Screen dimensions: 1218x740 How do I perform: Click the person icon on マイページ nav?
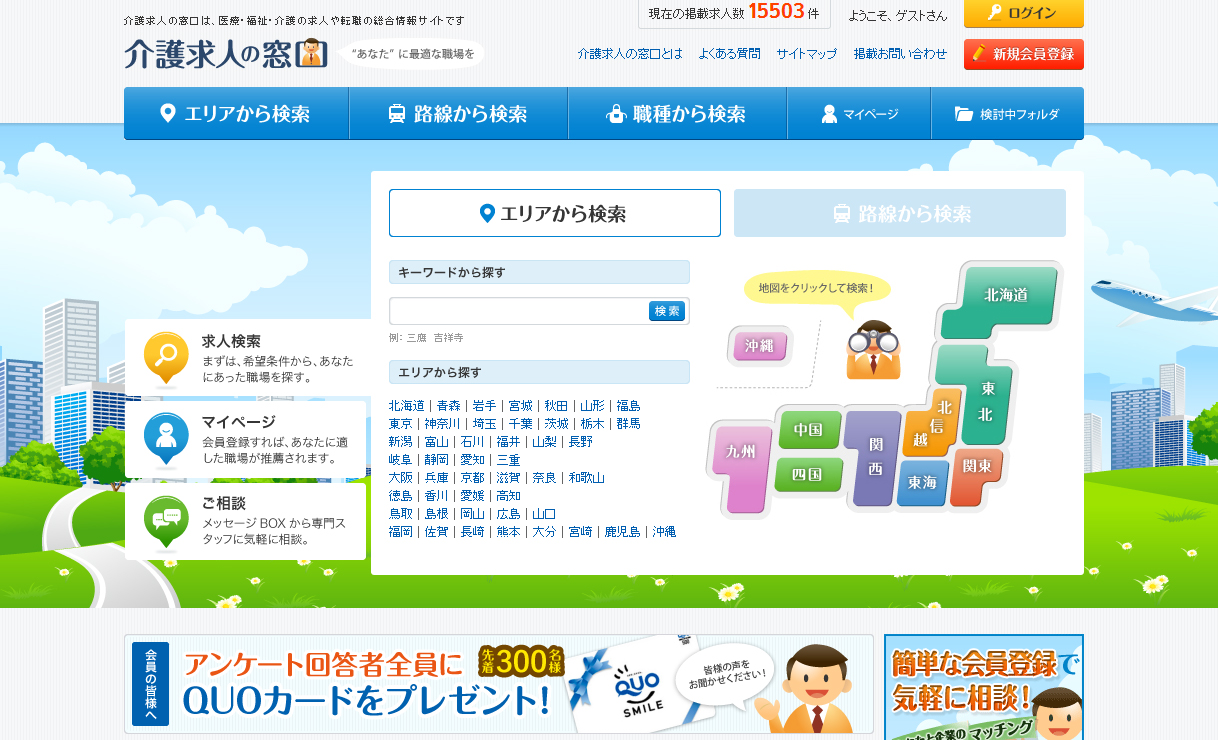[828, 113]
